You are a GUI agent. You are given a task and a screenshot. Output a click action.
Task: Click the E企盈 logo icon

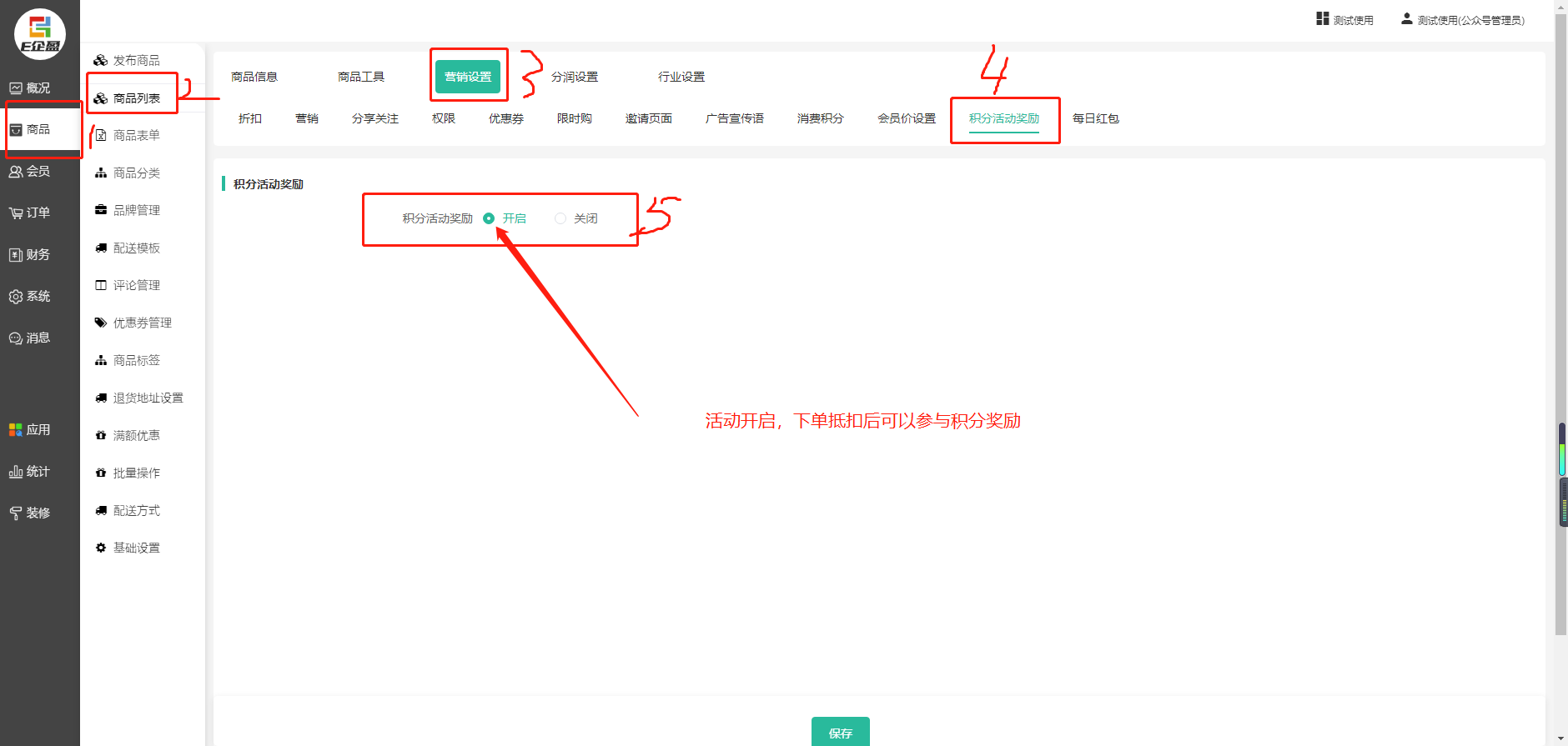(x=39, y=34)
